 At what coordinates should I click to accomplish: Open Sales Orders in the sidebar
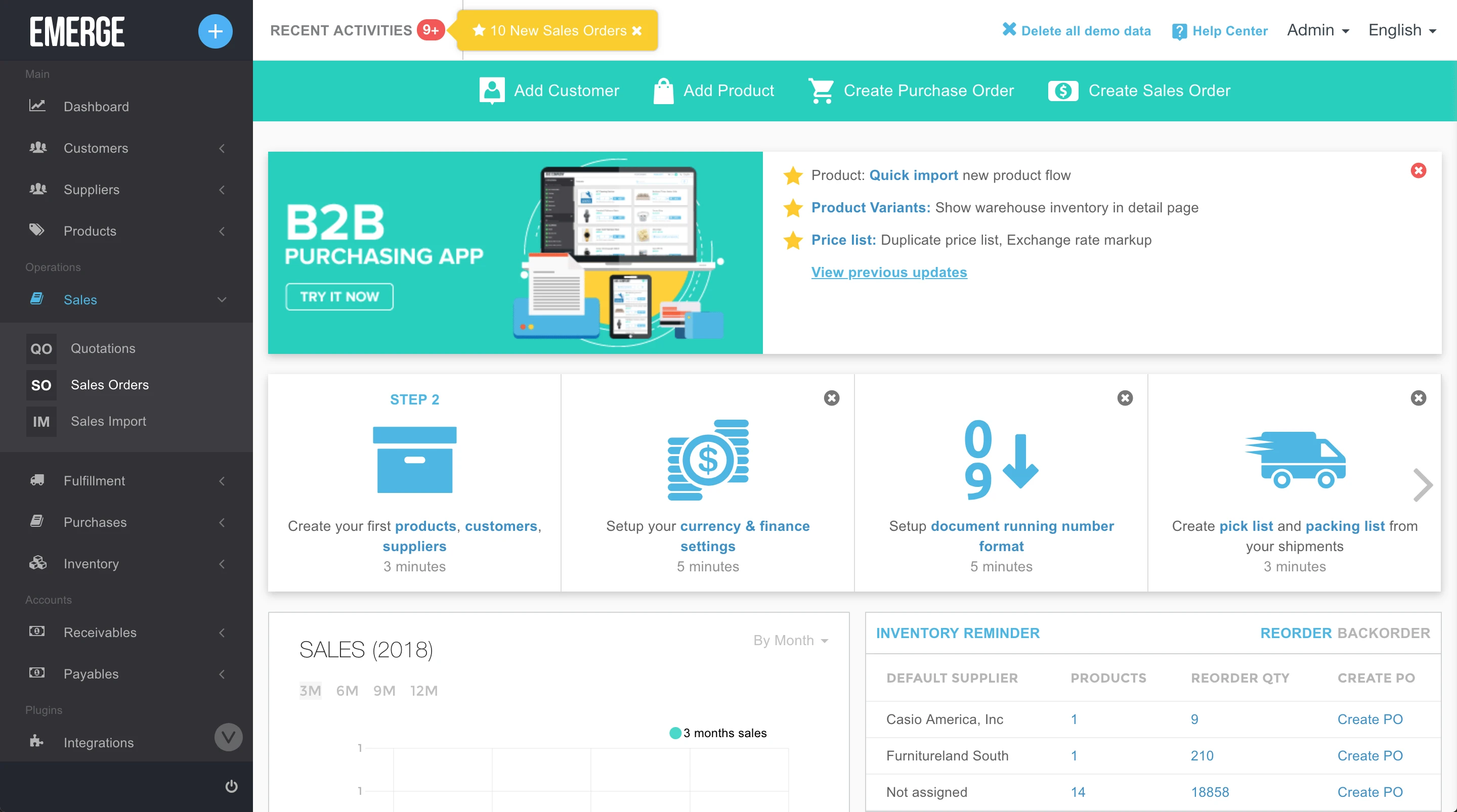pos(110,385)
